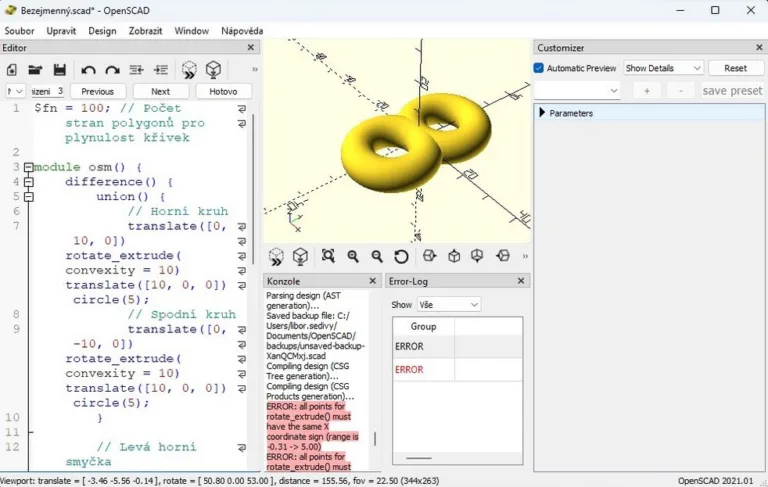The height and width of the screenshot is (487, 768).
Task: Click the save preset button
Action: point(732,91)
